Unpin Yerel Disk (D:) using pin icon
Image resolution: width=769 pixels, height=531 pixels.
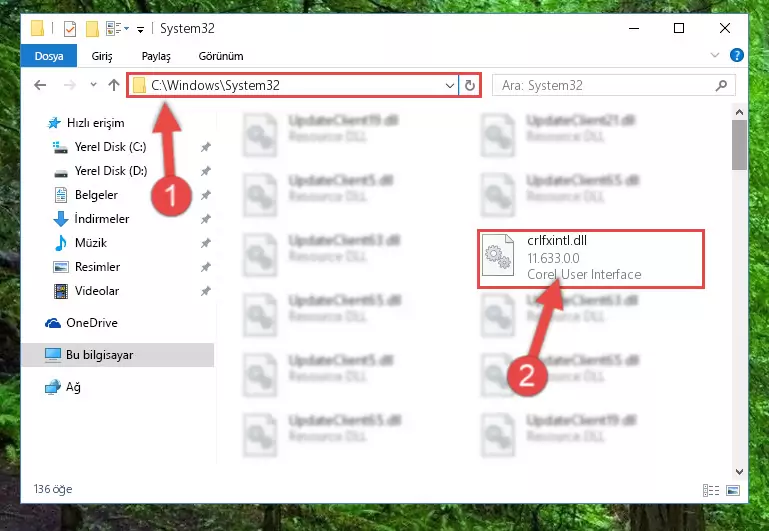205,171
